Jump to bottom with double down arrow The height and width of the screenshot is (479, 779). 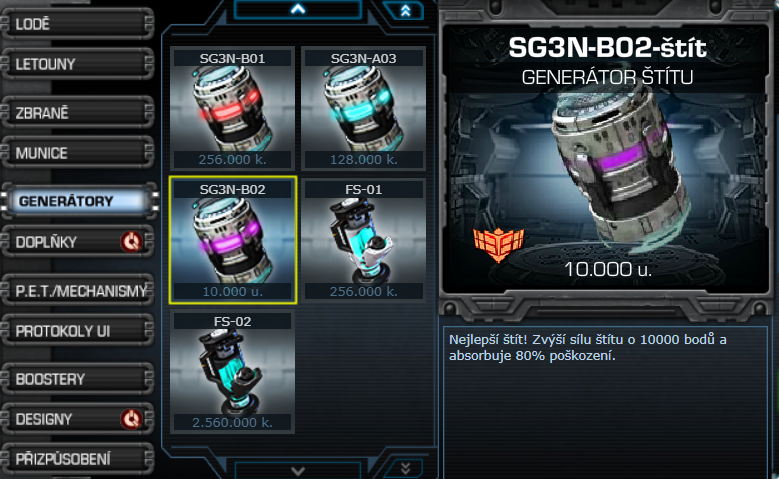(x=405, y=468)
